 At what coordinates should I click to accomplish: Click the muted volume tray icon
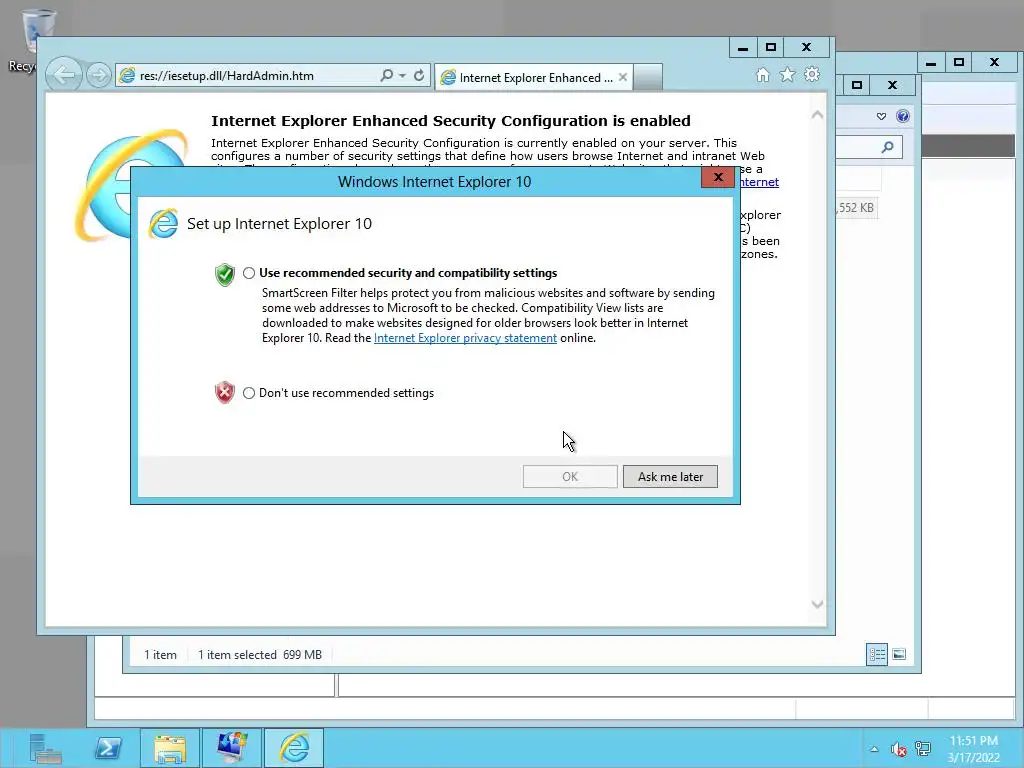[899, 749]
